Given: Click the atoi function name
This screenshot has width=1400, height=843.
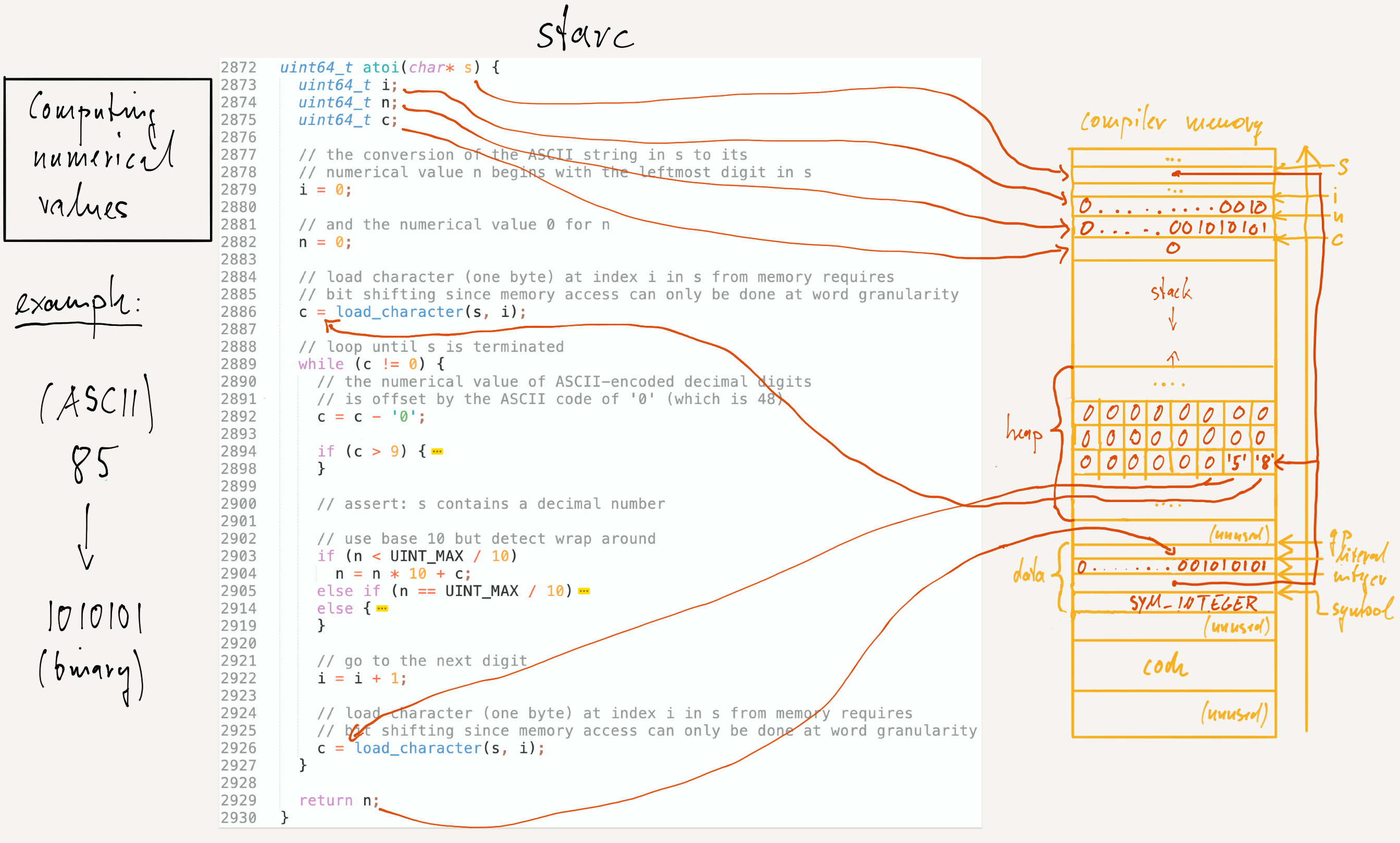Looking at the screenshot, I should pos(380,68).
